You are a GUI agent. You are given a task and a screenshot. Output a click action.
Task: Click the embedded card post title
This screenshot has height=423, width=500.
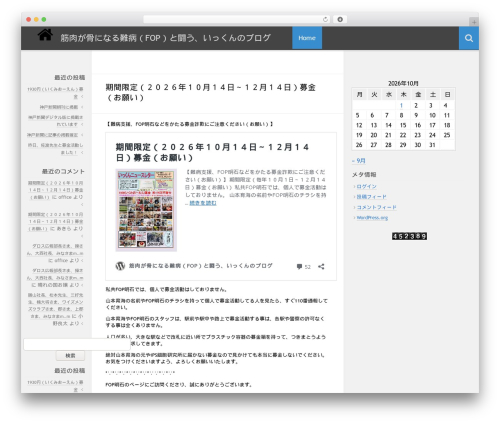(212, 152)
